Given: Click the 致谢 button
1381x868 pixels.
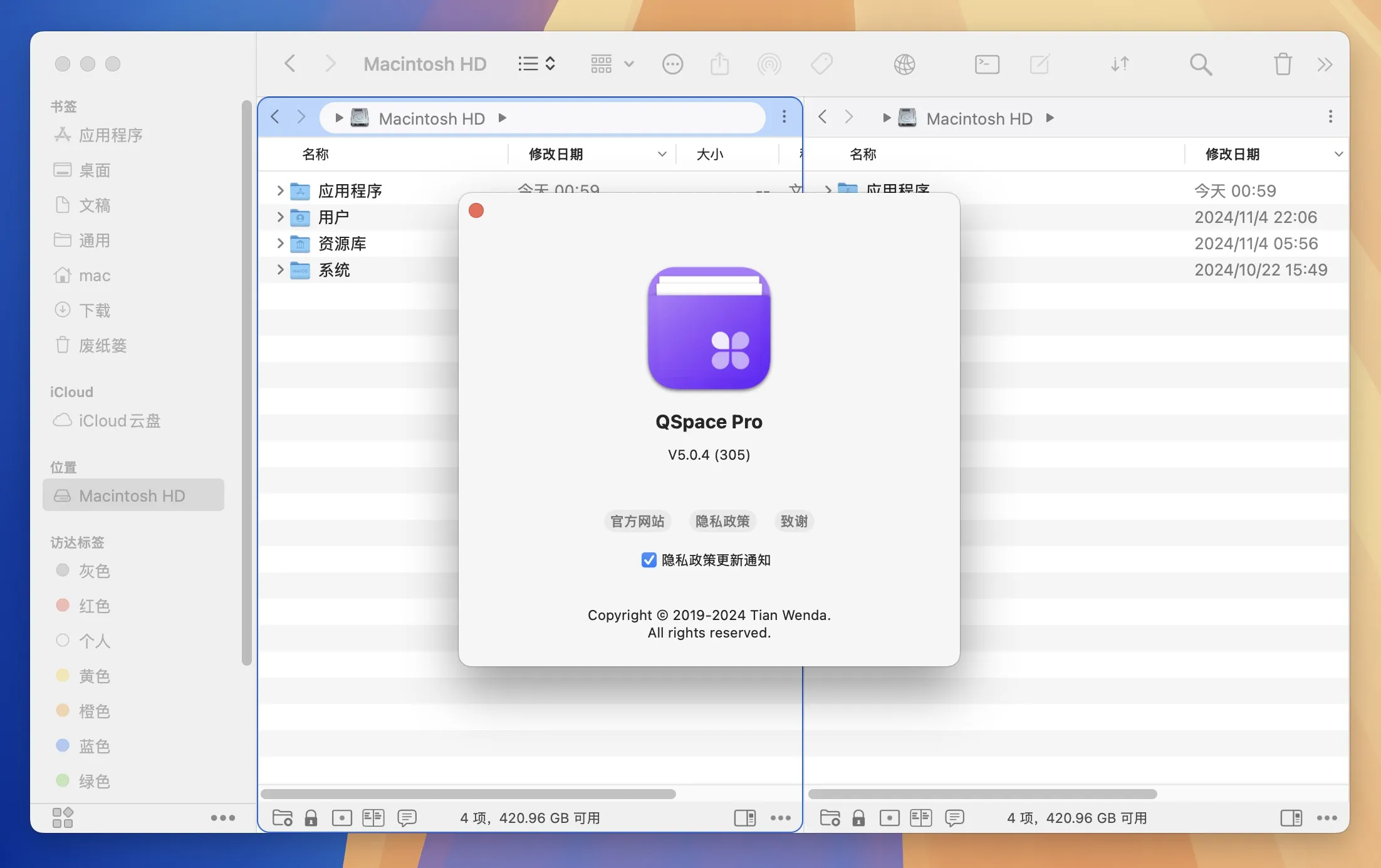Looking at the screenshot, I should [x=794, y=521].
